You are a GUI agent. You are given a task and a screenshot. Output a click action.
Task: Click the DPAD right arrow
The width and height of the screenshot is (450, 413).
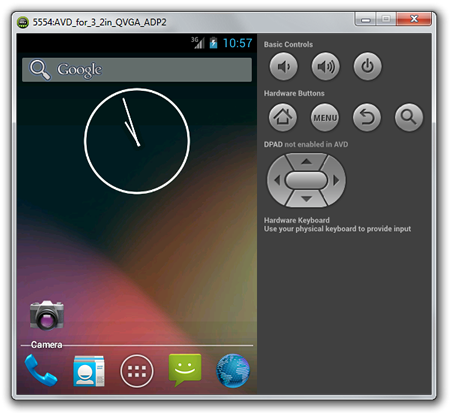[336, 180]
